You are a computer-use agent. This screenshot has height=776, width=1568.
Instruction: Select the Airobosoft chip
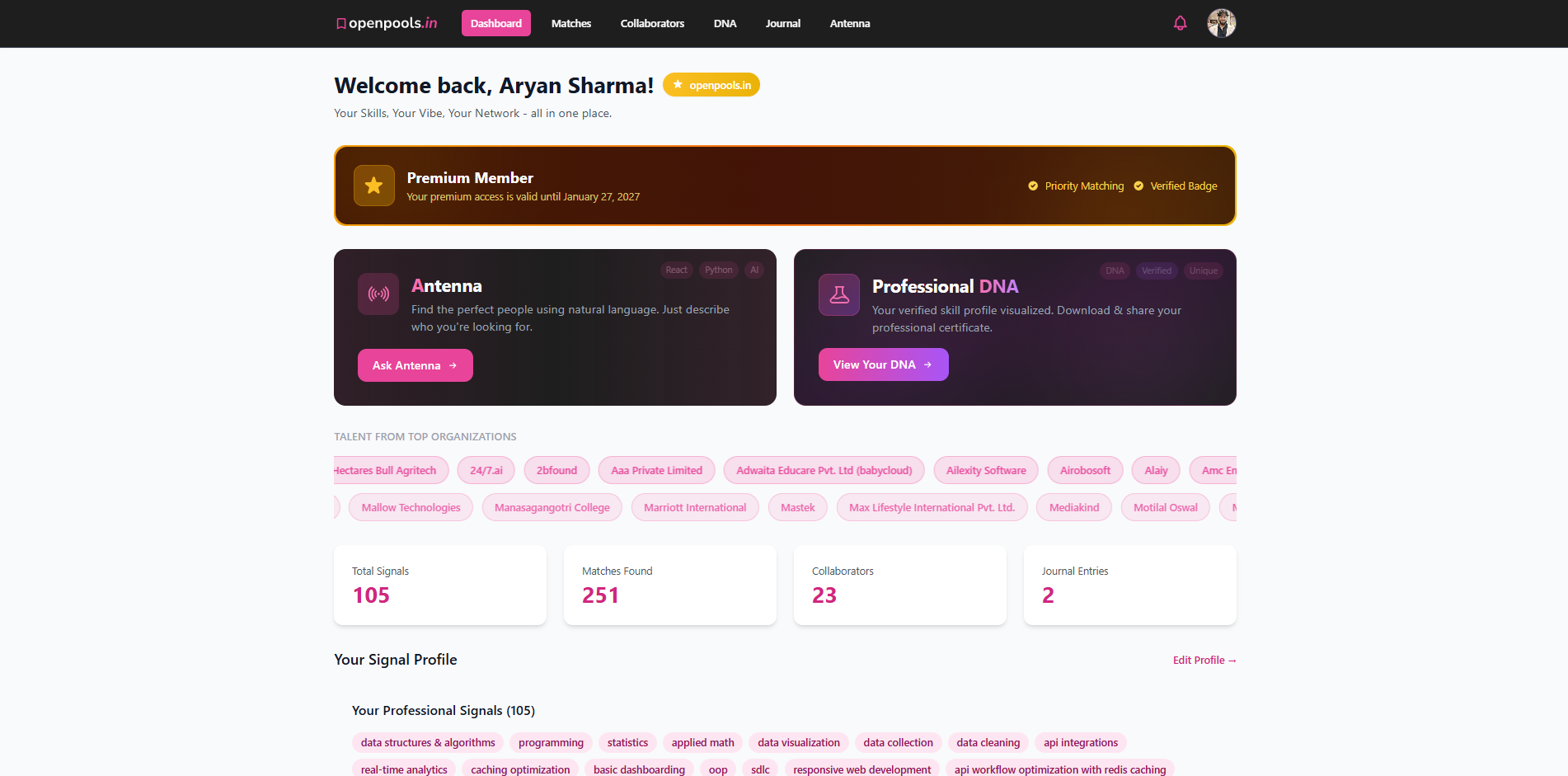(1085, 471)
